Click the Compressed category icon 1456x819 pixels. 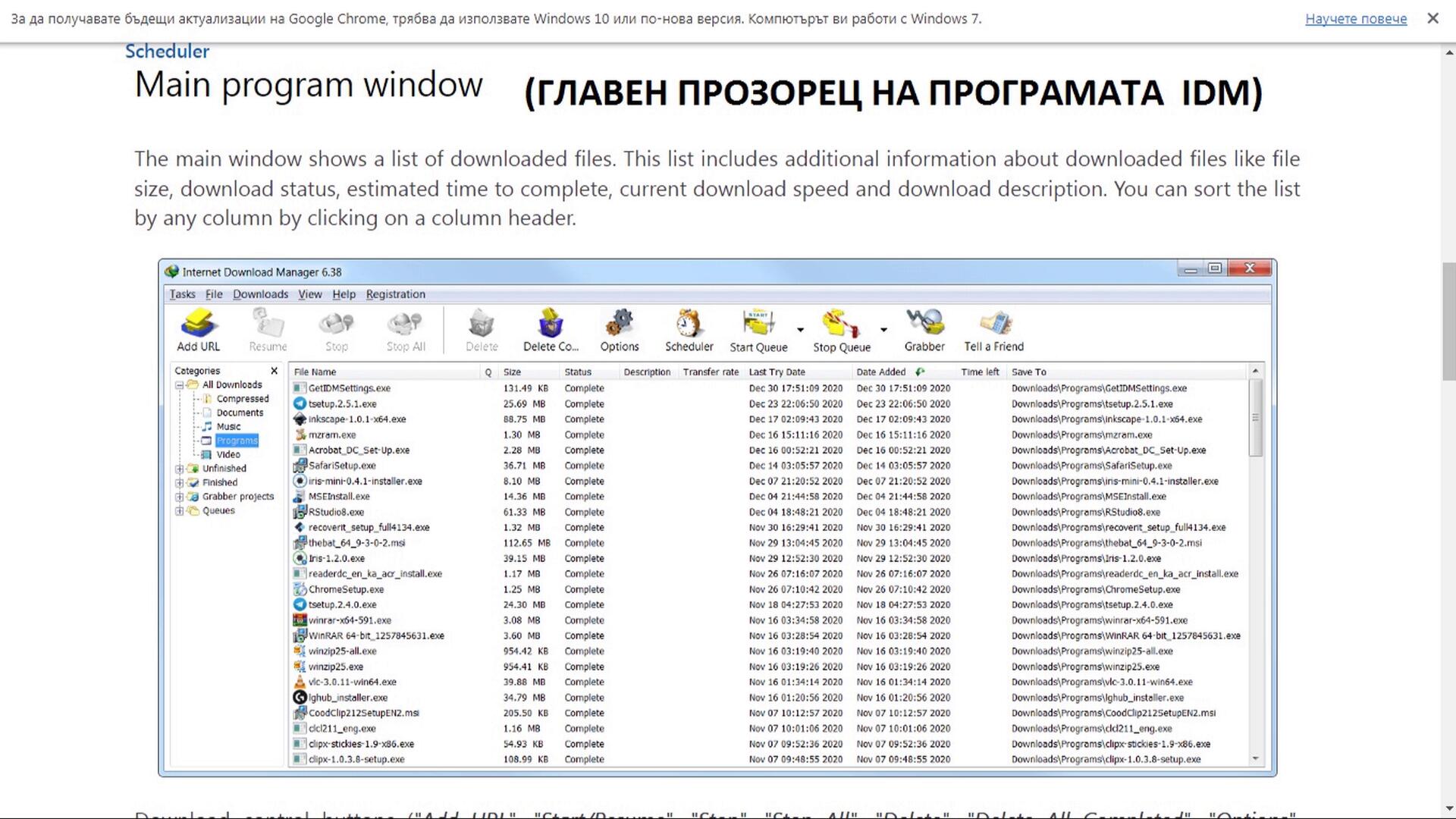206,398
